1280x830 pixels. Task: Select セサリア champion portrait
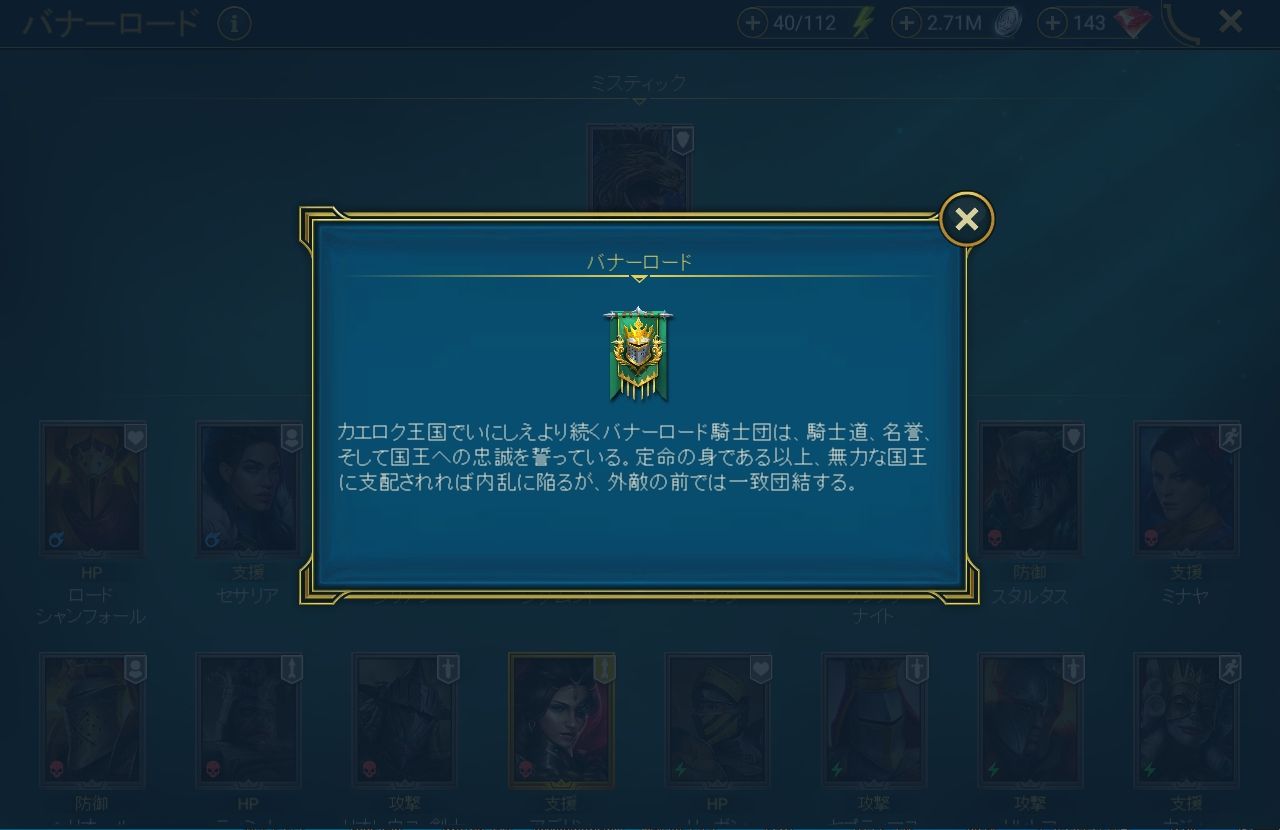pyautogui.click(x=250, y=488)
